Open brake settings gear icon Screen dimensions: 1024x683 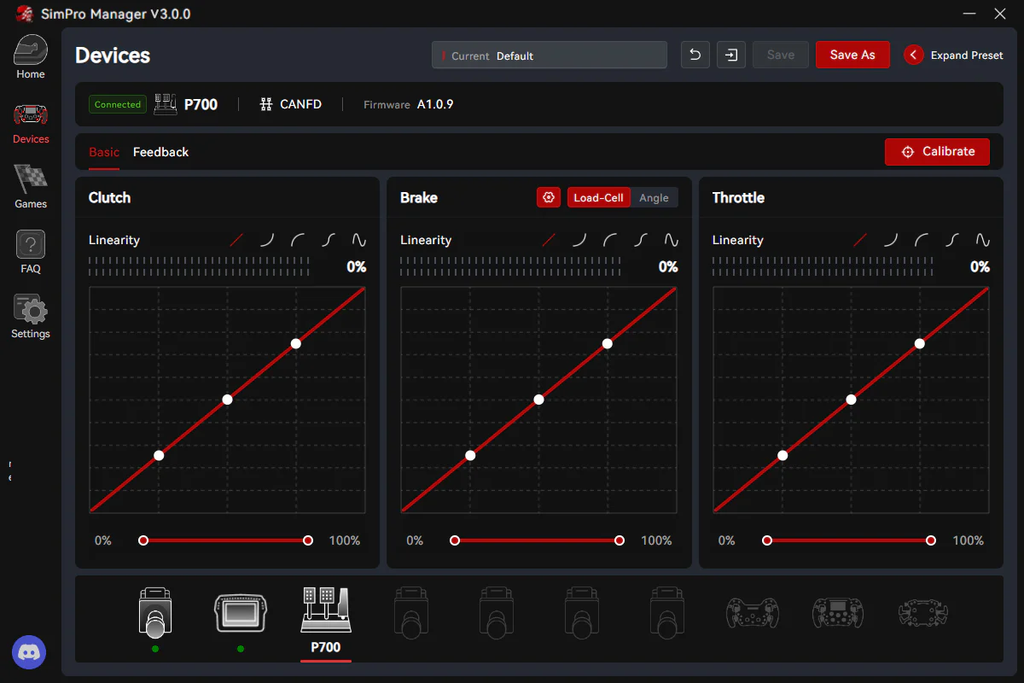549,197
